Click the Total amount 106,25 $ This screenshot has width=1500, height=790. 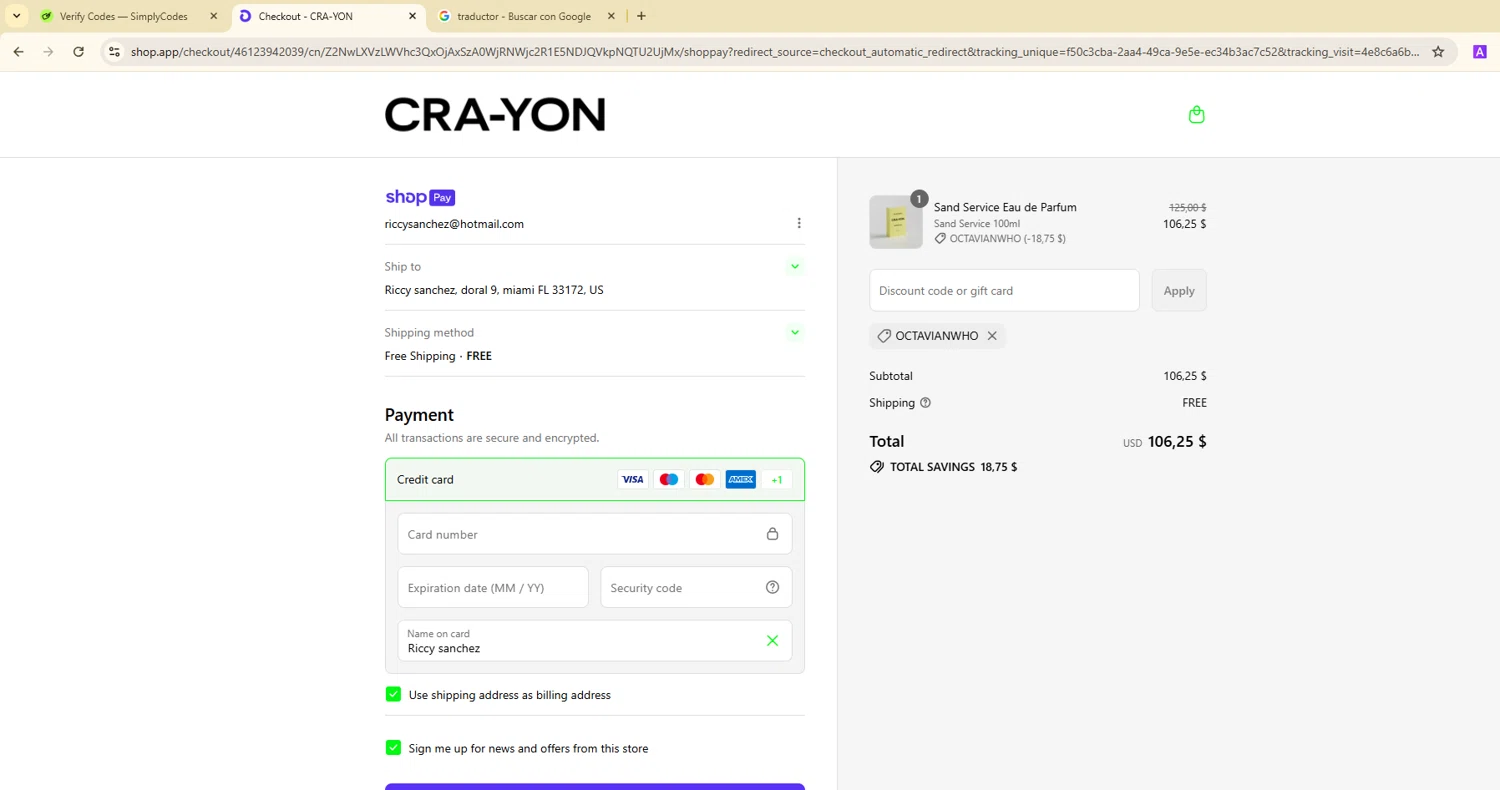click(1177, 441)
